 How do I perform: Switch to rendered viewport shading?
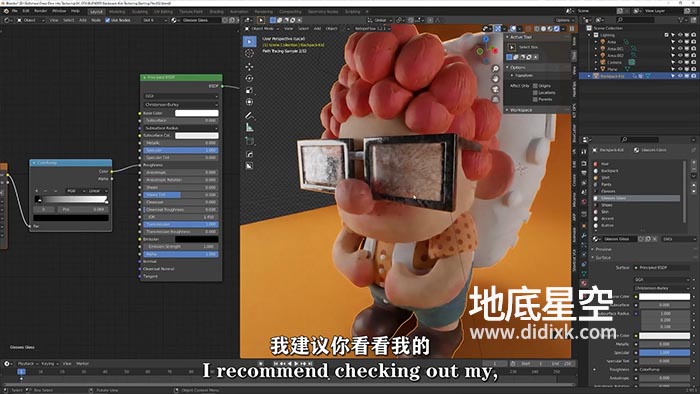click(557, 29)
